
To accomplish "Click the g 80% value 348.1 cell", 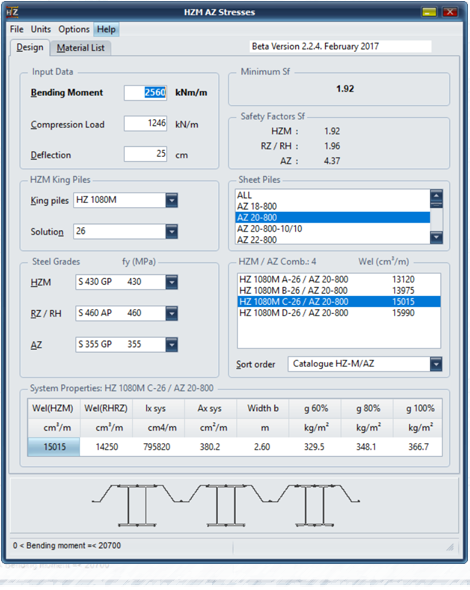I will click(367, 447).
